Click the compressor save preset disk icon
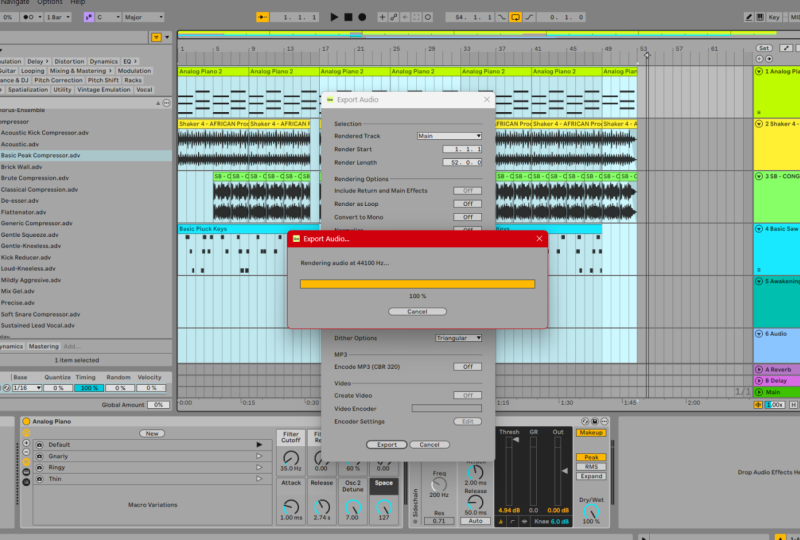The image size is (800, 540). (x=595, y=421)
